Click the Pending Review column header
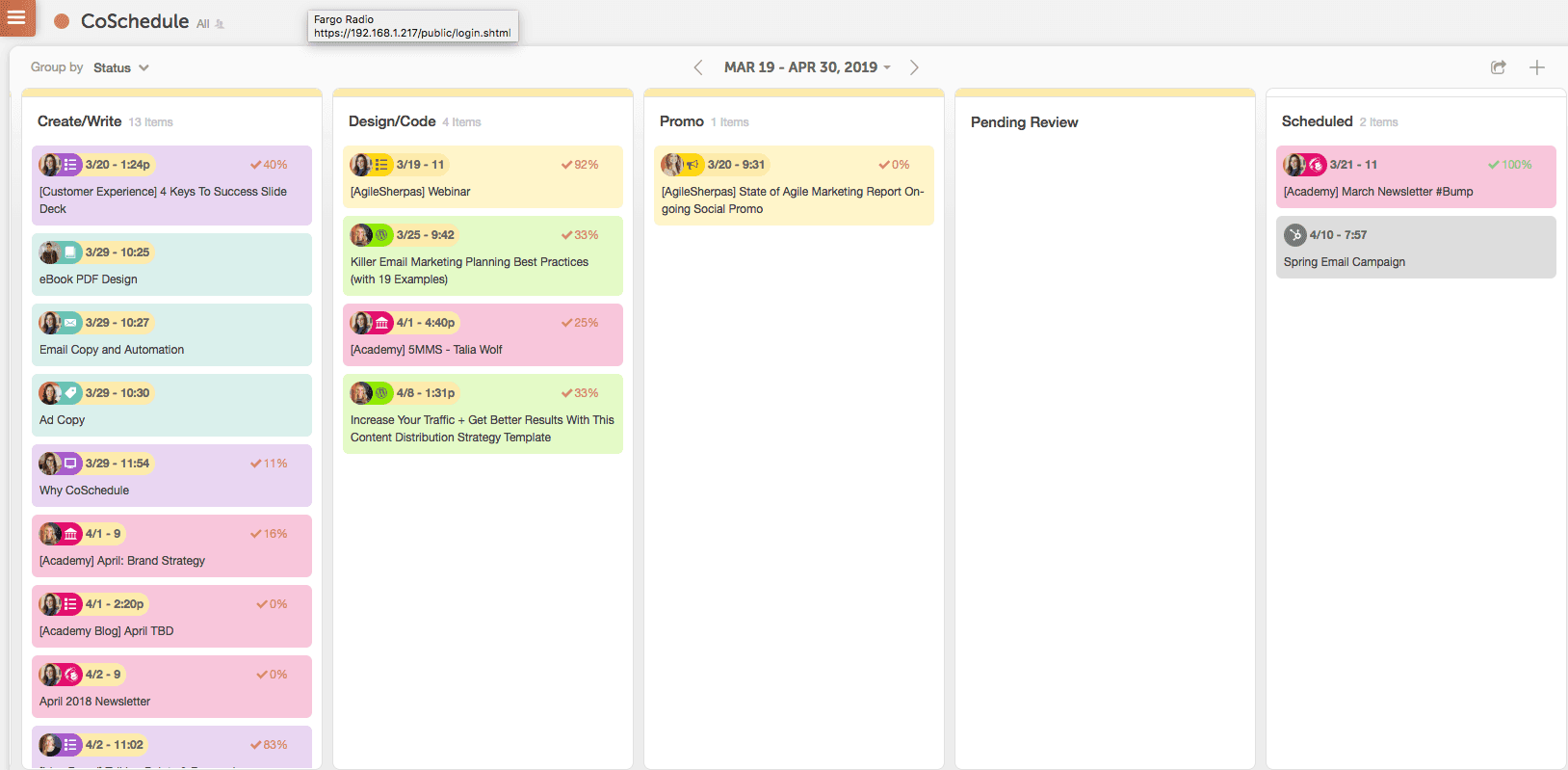1568x770 pixels. pyautogui.click(x=1024, y=122)
